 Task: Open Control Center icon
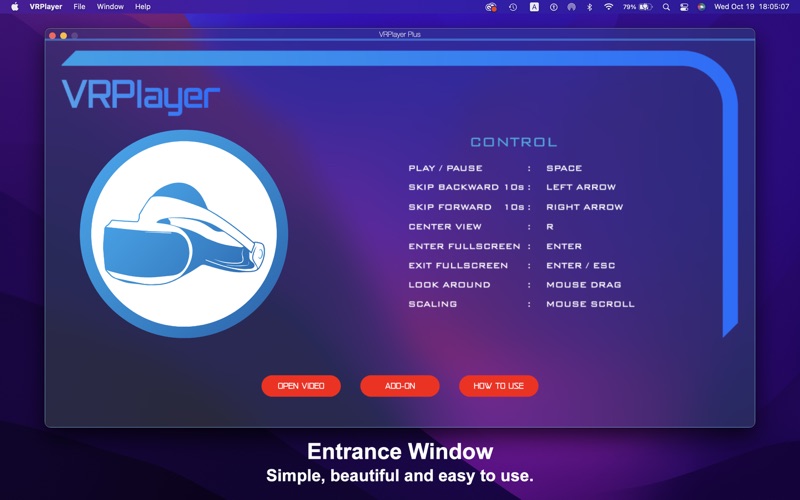click(684, 7)
